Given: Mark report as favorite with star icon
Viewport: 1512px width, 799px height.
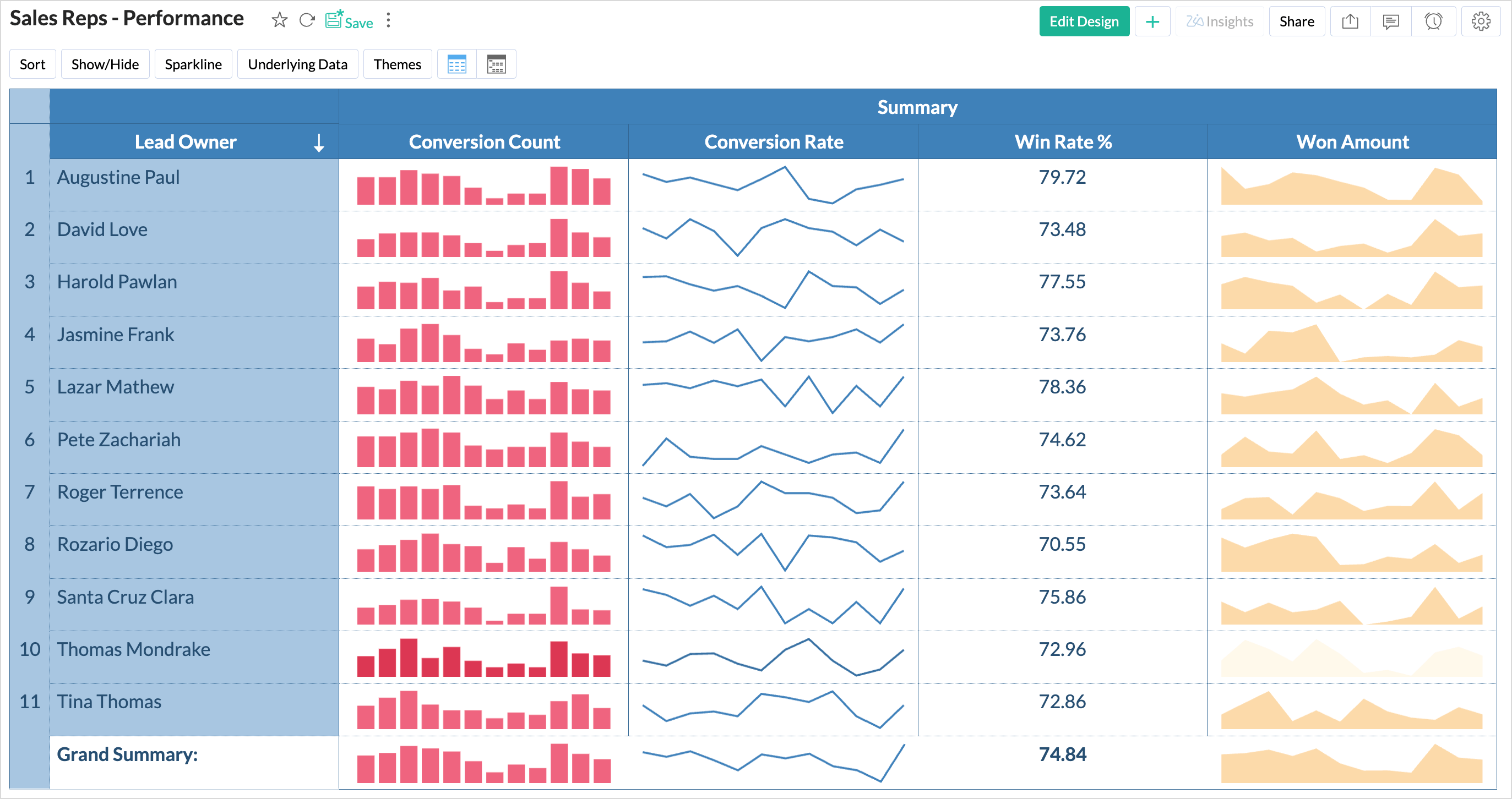Looking at the screenshot, I should tap(279, 21).
